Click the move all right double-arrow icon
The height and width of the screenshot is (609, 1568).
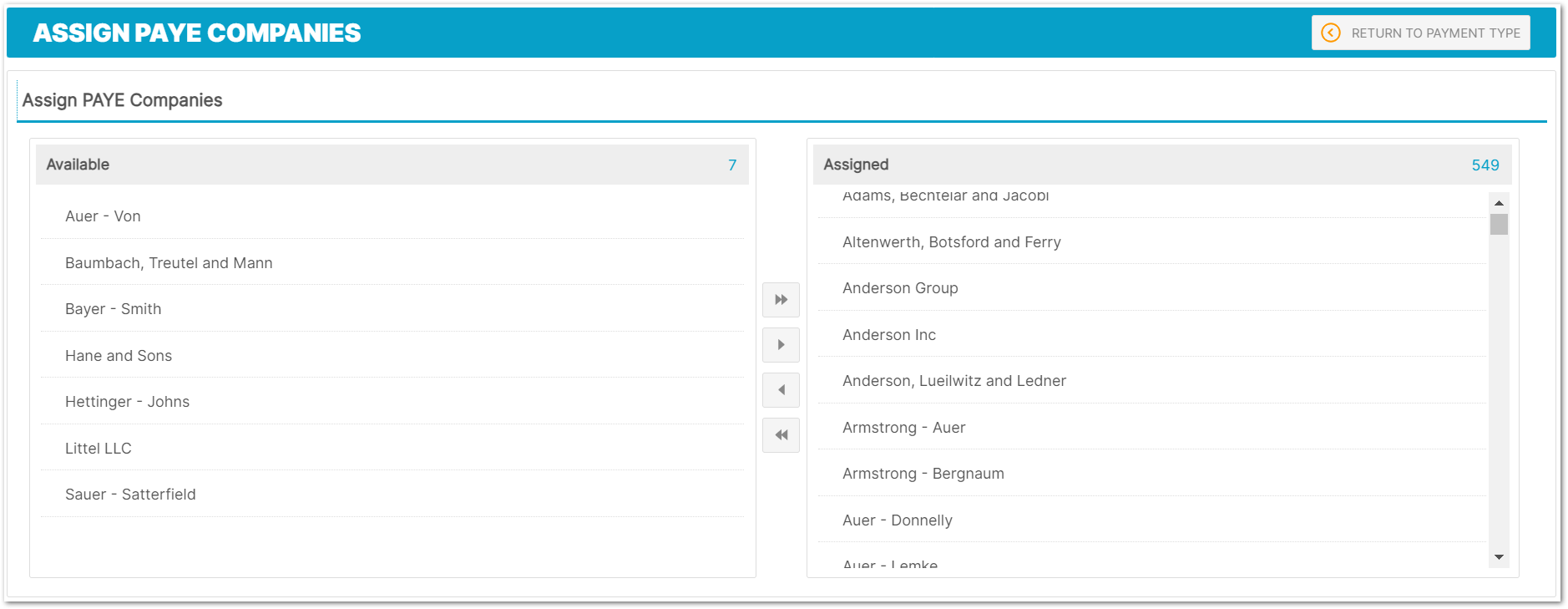click(x=781, y=300)
